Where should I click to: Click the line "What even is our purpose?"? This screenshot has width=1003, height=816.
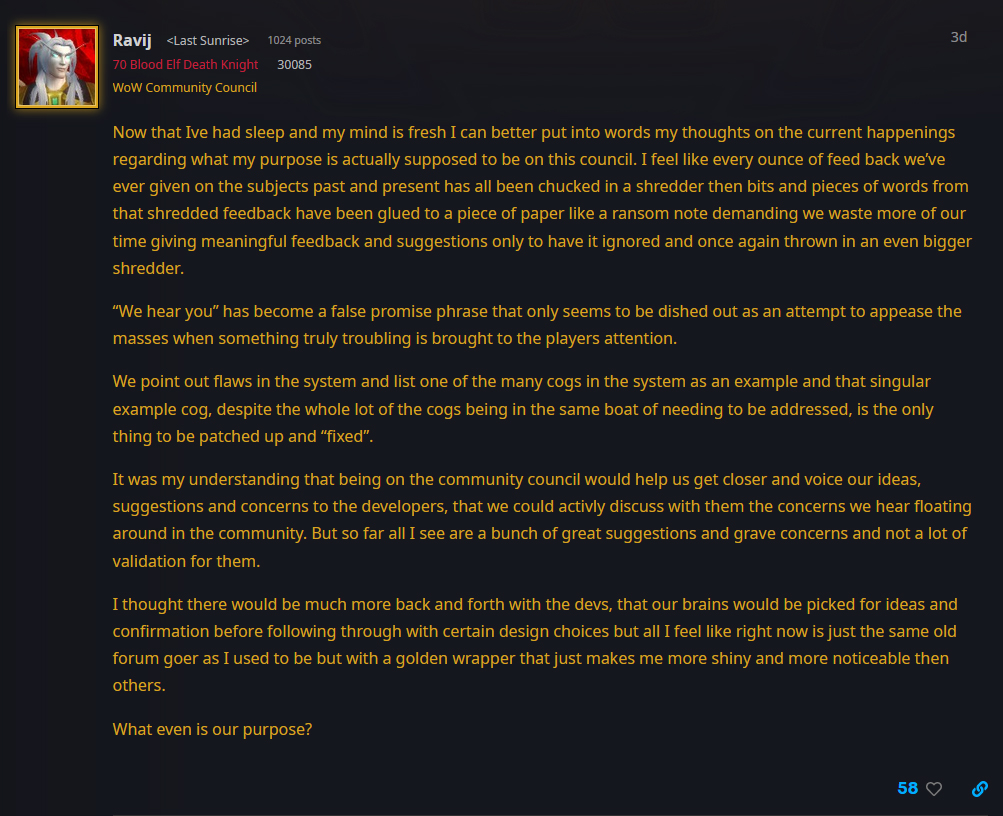[x=212, y=729]
